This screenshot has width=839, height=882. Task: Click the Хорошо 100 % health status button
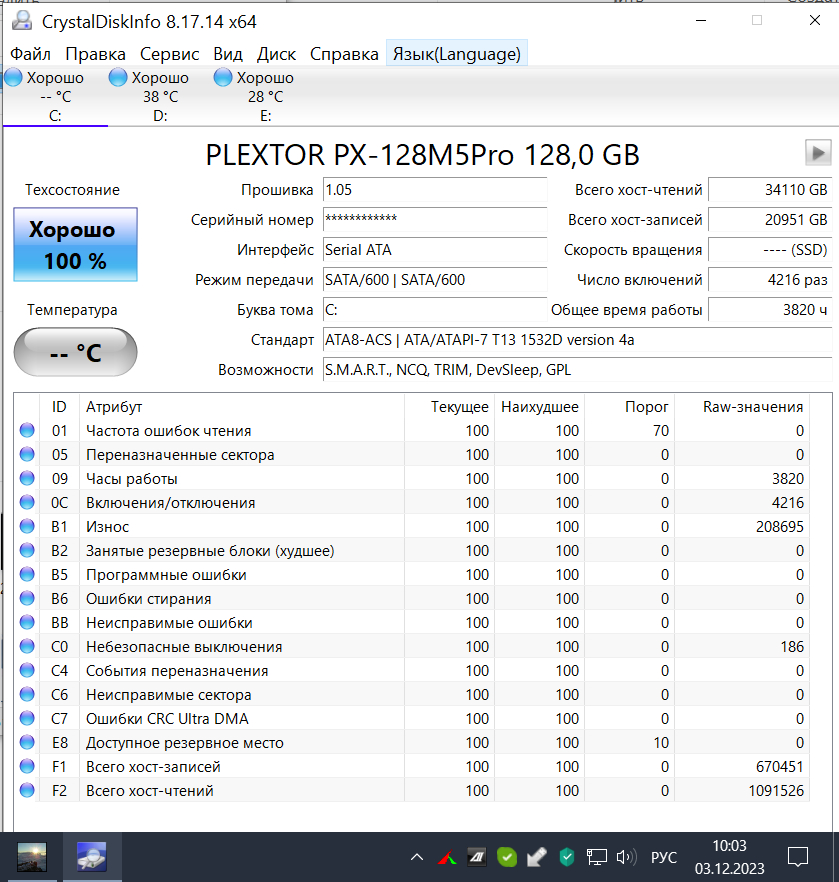(75, 244)
